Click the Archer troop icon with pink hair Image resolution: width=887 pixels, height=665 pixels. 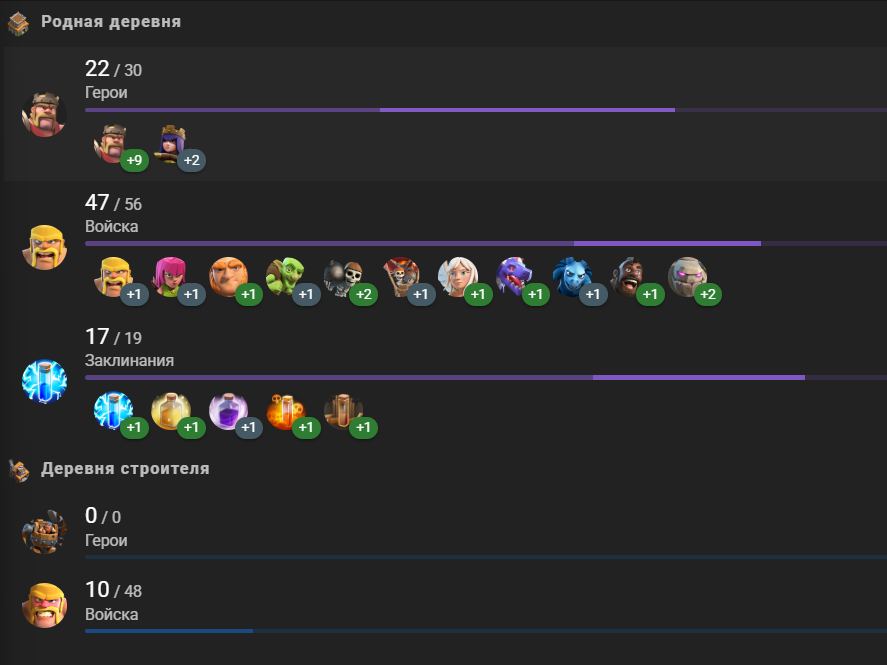171,277
